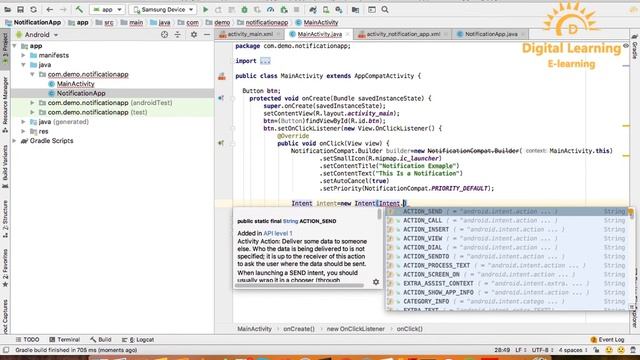Expand Gradle Scripts node

pyautogui.click(x=15, y=141)
